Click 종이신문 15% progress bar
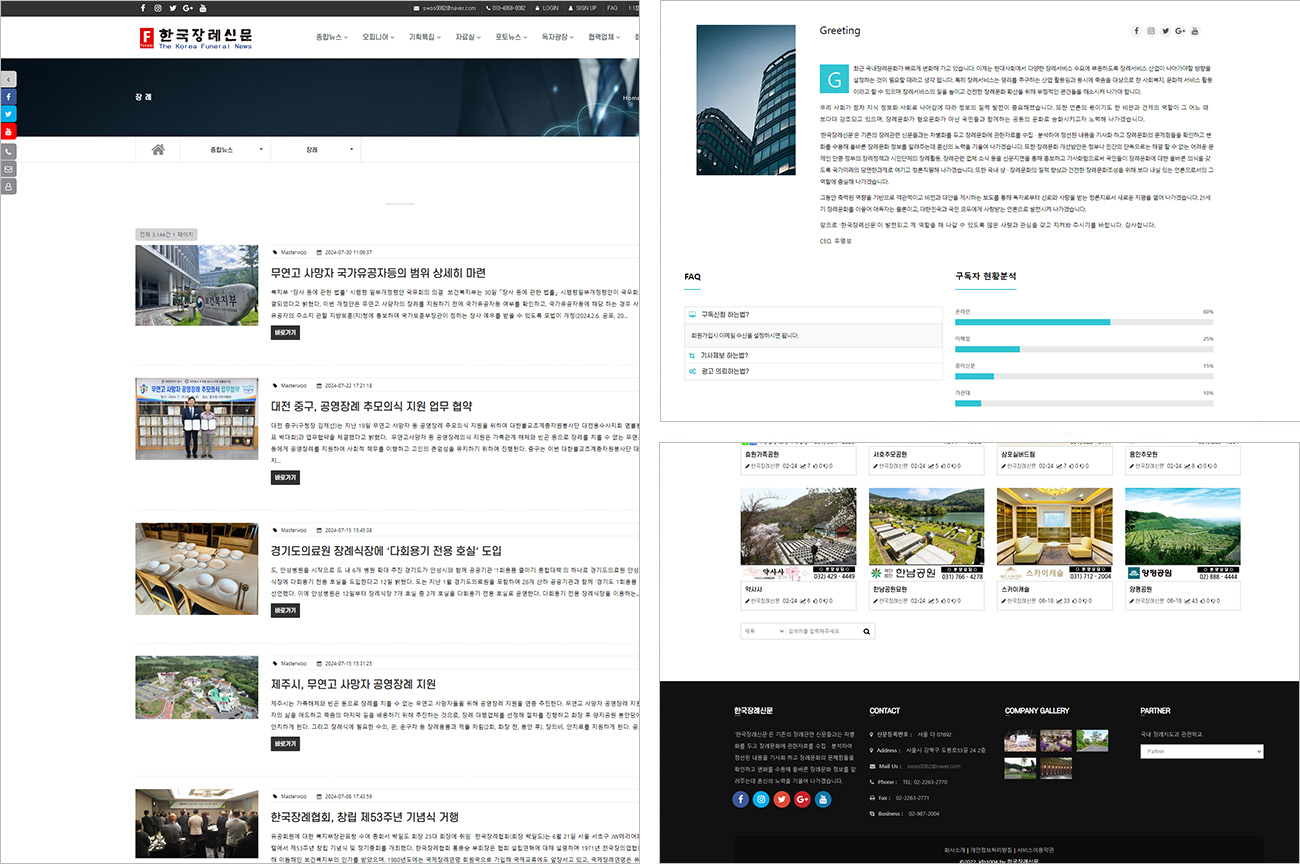This screenshot has width=1300, height=864. [1084, 376]
